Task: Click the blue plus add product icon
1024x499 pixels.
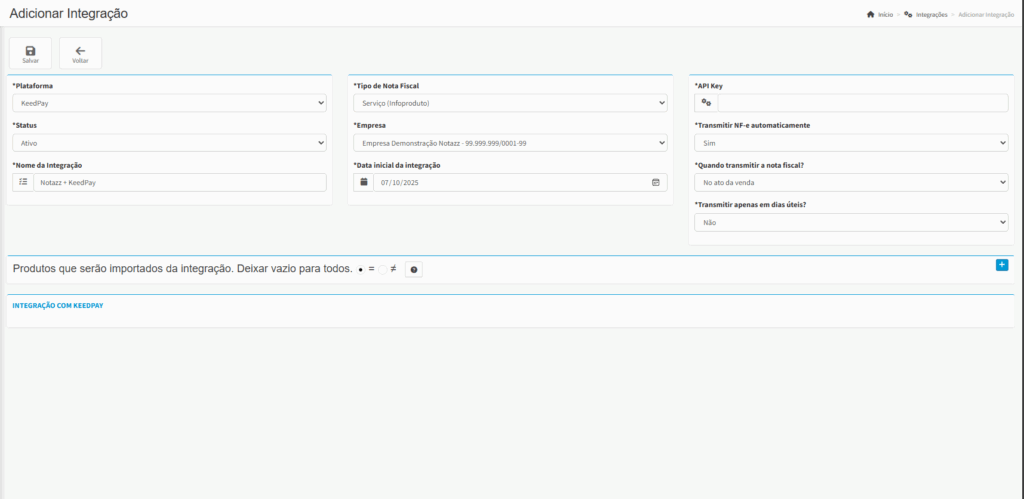Action: click(x=1002, y=265)
